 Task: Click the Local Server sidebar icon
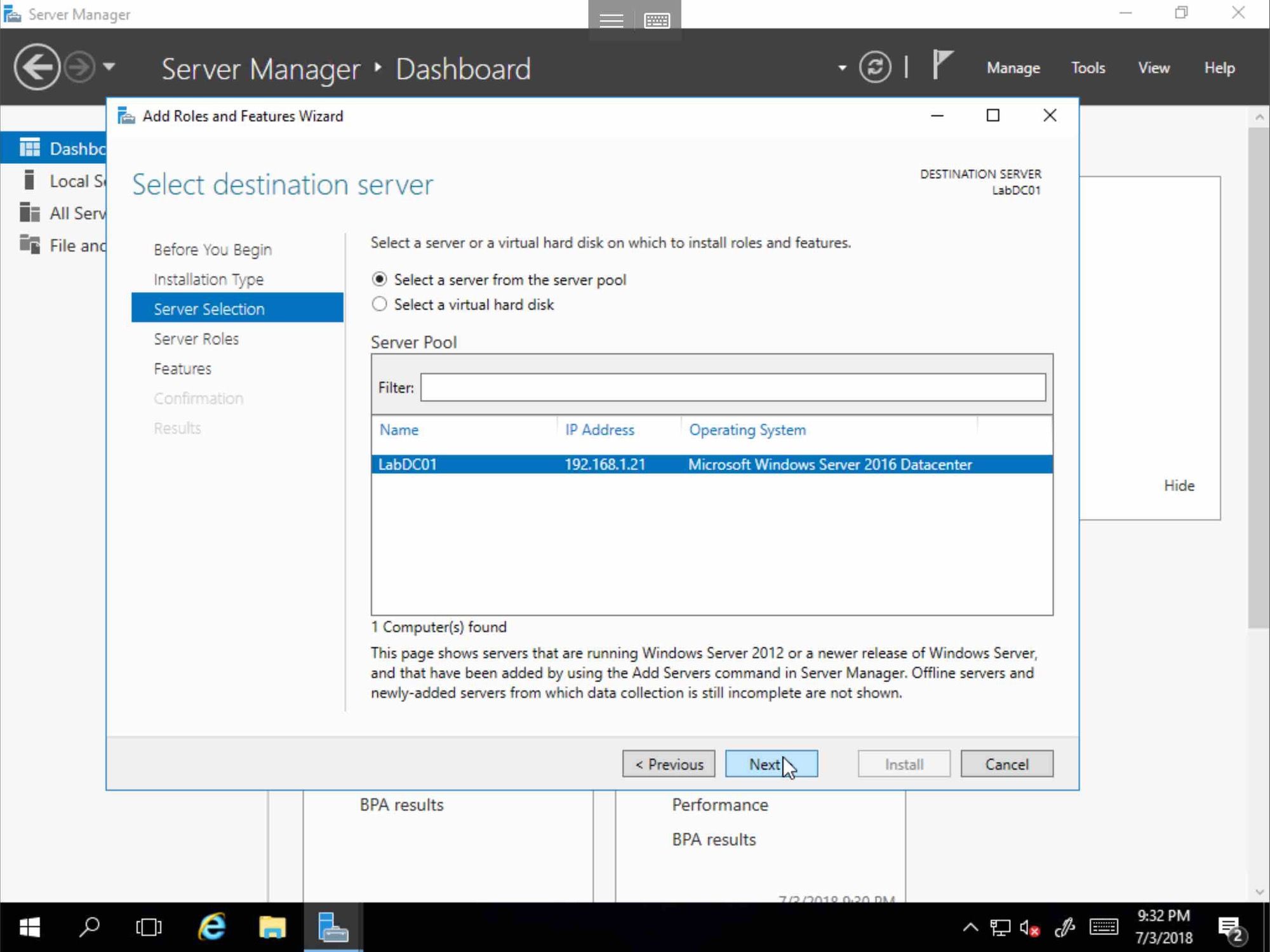pyautogui.click(x=29, y=180)
